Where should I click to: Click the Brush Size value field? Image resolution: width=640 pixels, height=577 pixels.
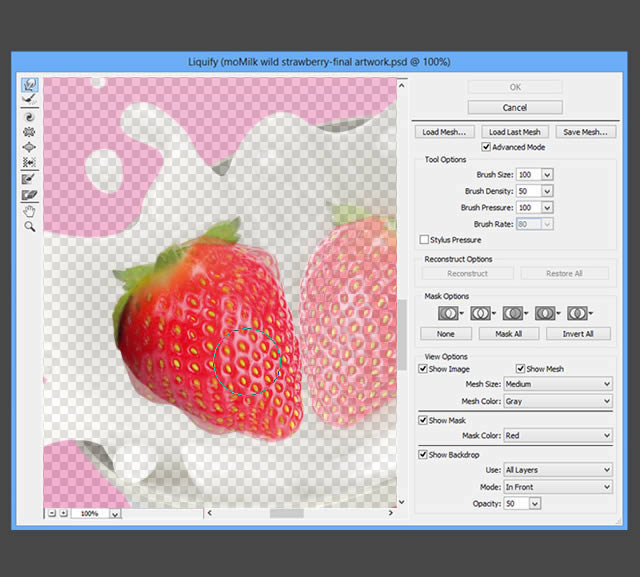click(x=529, y=175)
